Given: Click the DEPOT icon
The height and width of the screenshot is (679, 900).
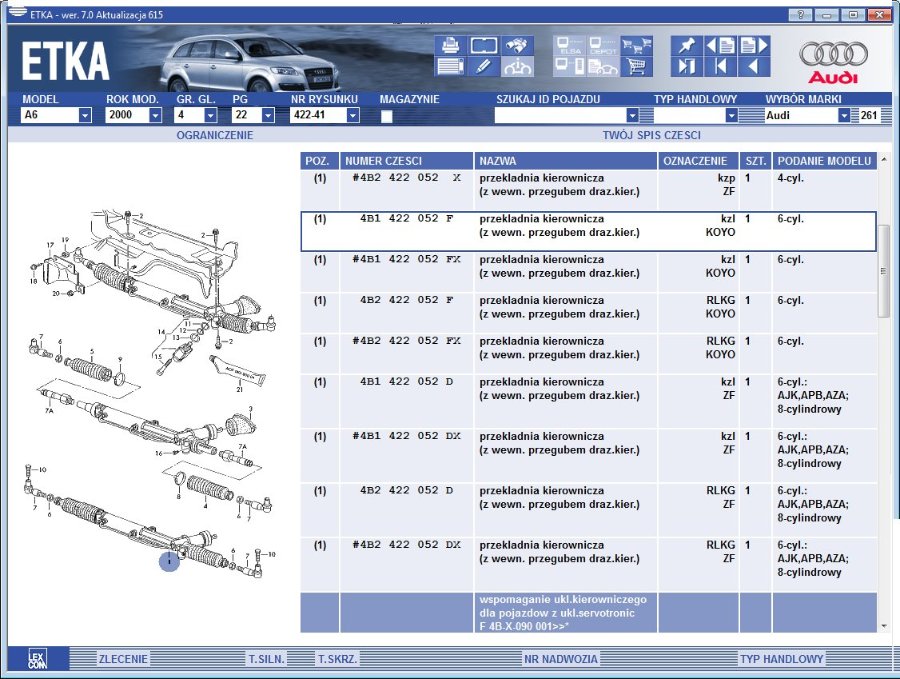Looking at the screenshot, I should click(603, 45).
